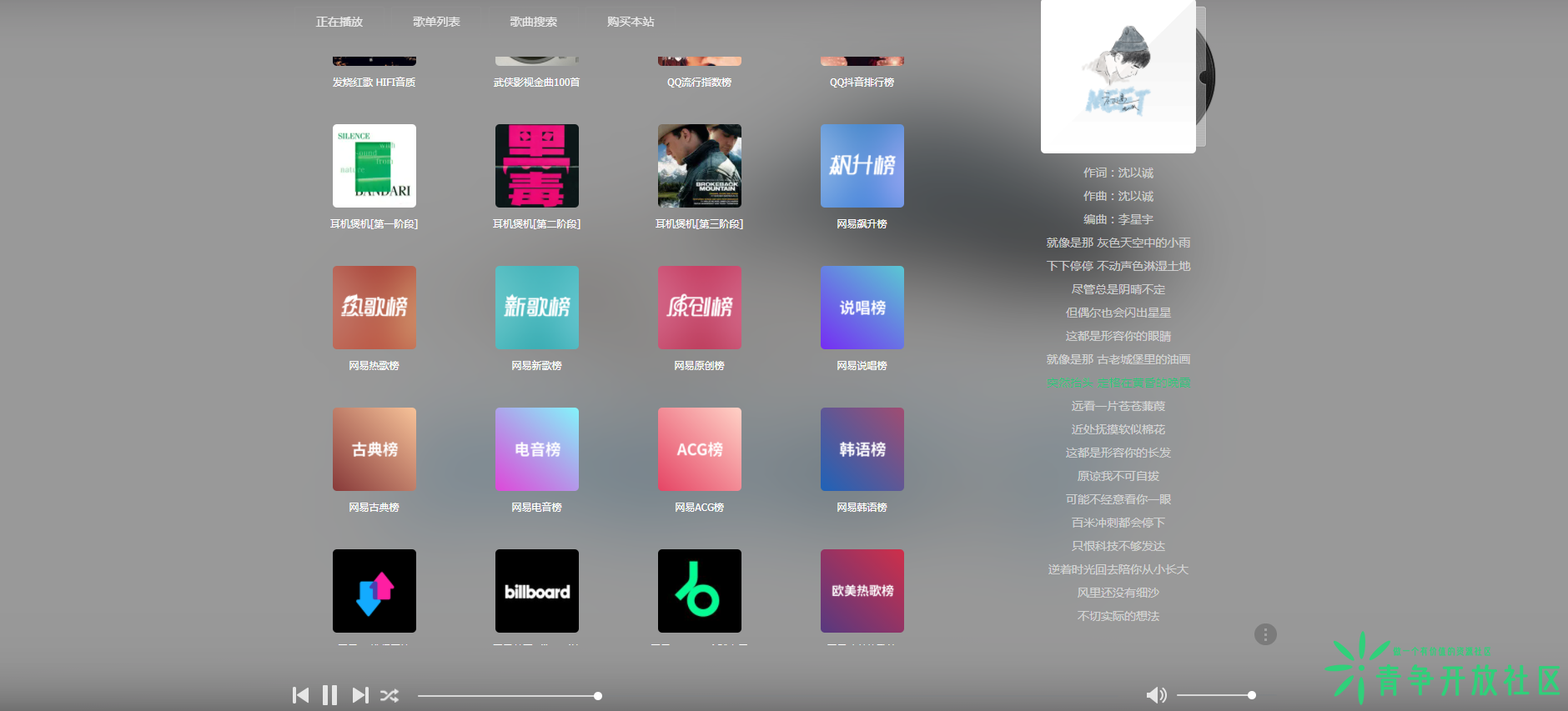Click the 网易飙升榜 text label
This screenshot has height=711, width=1568.
(862, 224)
